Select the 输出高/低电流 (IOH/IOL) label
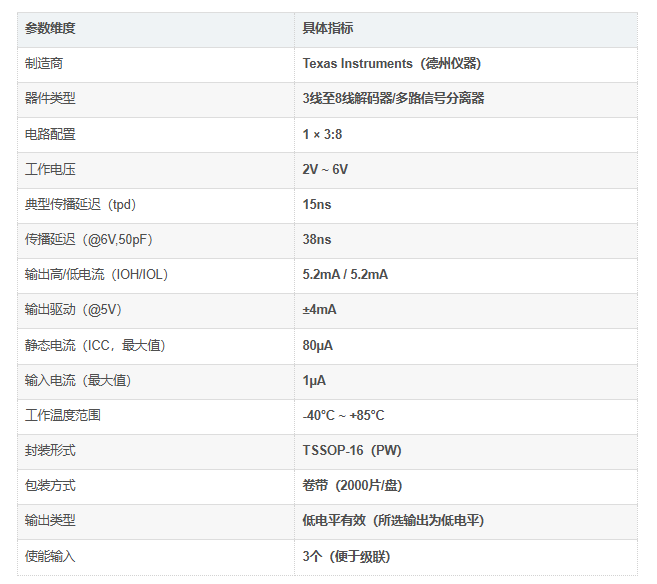 pyautogui.click(x=96, y=275)
